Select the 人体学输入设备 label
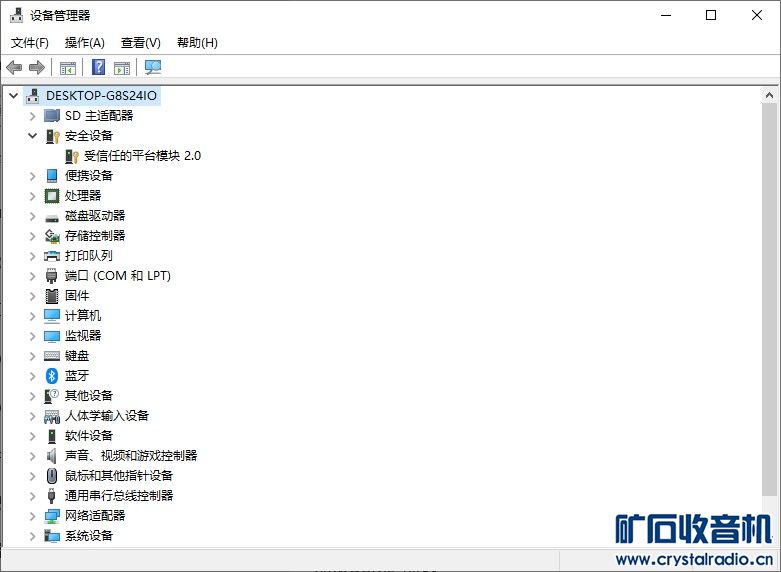Screen dimensions: 781x572 [107, 416]
